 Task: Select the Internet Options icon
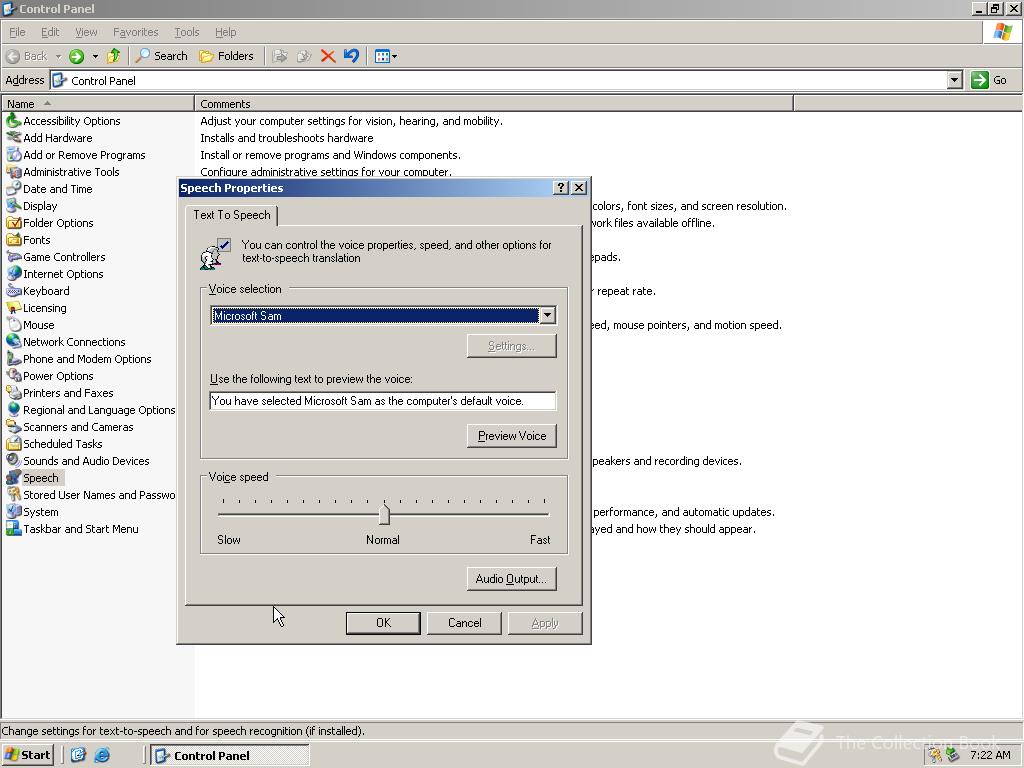pyautogui.click(x=14, y=274)
